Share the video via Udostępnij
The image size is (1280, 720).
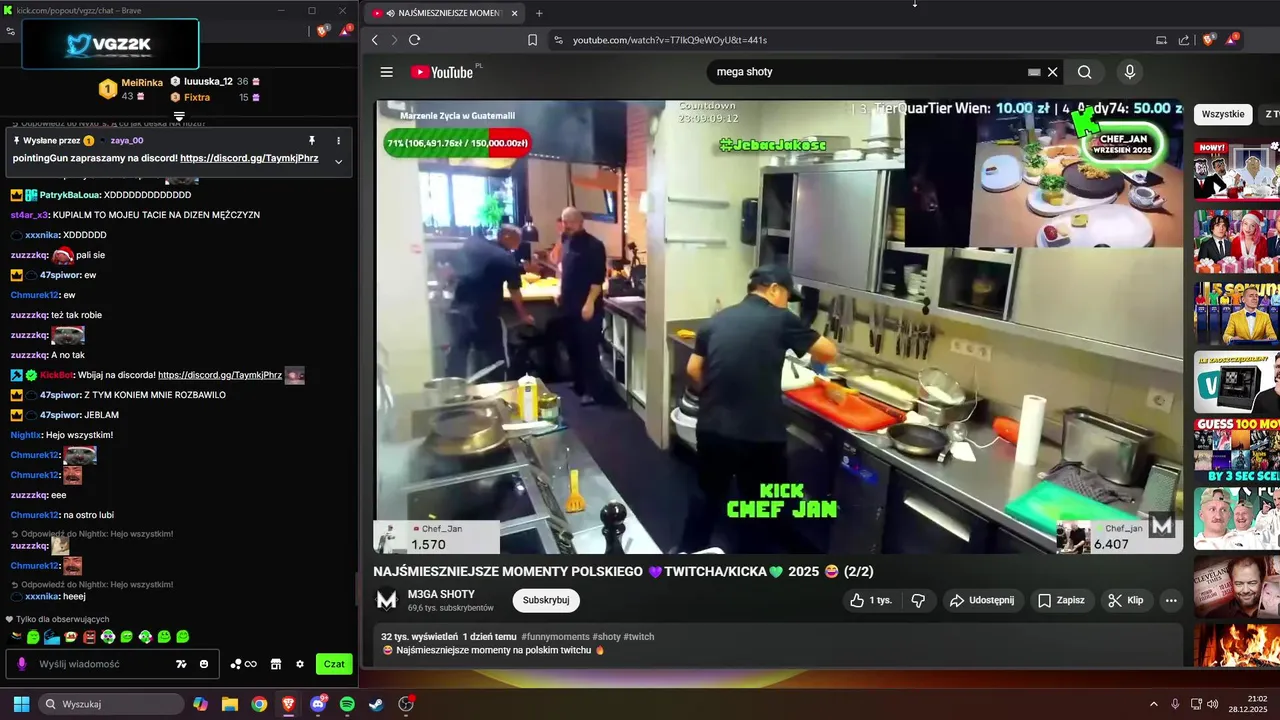[982, 600]
